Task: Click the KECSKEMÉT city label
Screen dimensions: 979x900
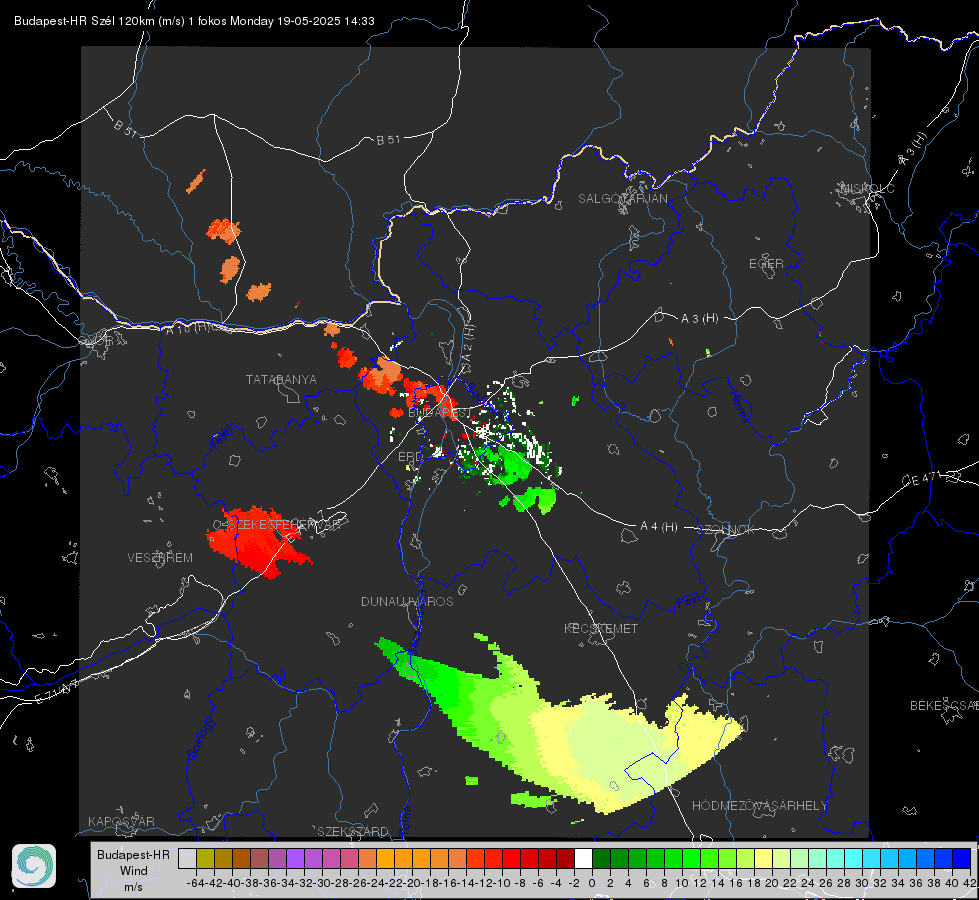Action: (x=601, y=628)
